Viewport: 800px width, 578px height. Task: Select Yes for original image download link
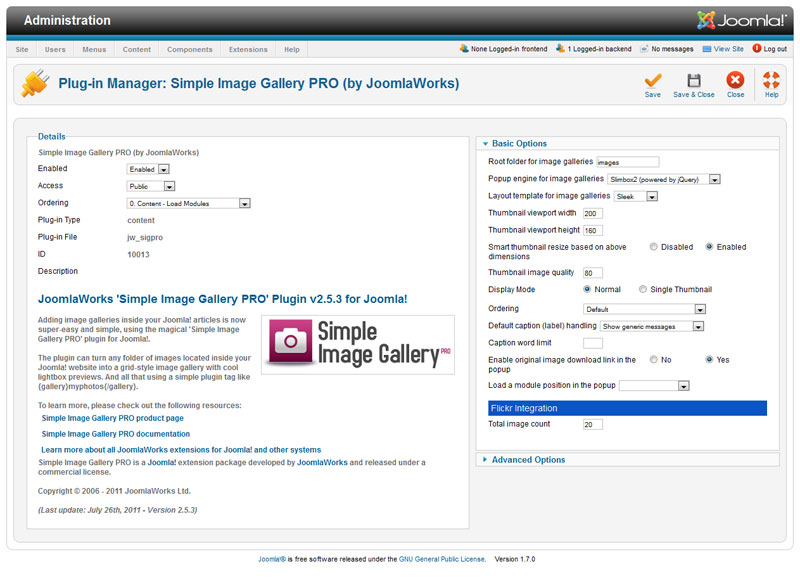pyautogui.click(x=709, y=360)
